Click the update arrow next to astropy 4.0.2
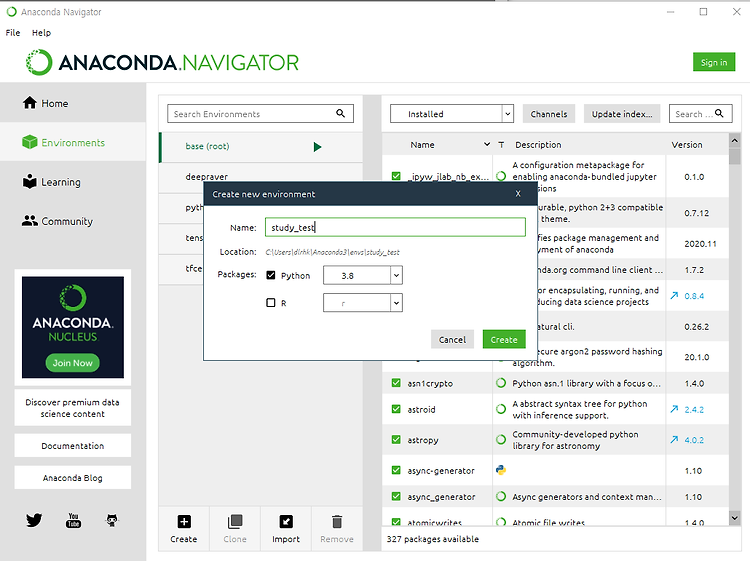This screenshot has height=561, width=750. (x=674, y=440)
